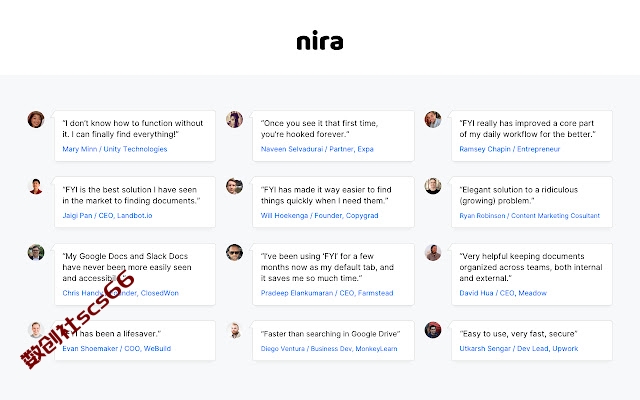
Task: Open Jaigi Pan / CEO, Landbot.io link
Action: click(107, 216)
